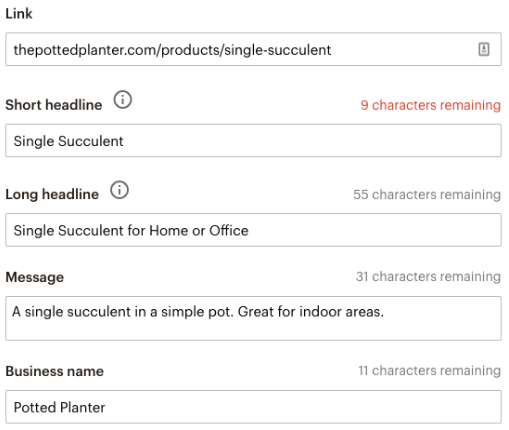This screenshot has height=430, width=509.
Task: Edit the Short headline field 'Single Succulent'
Action: point(253,141)
